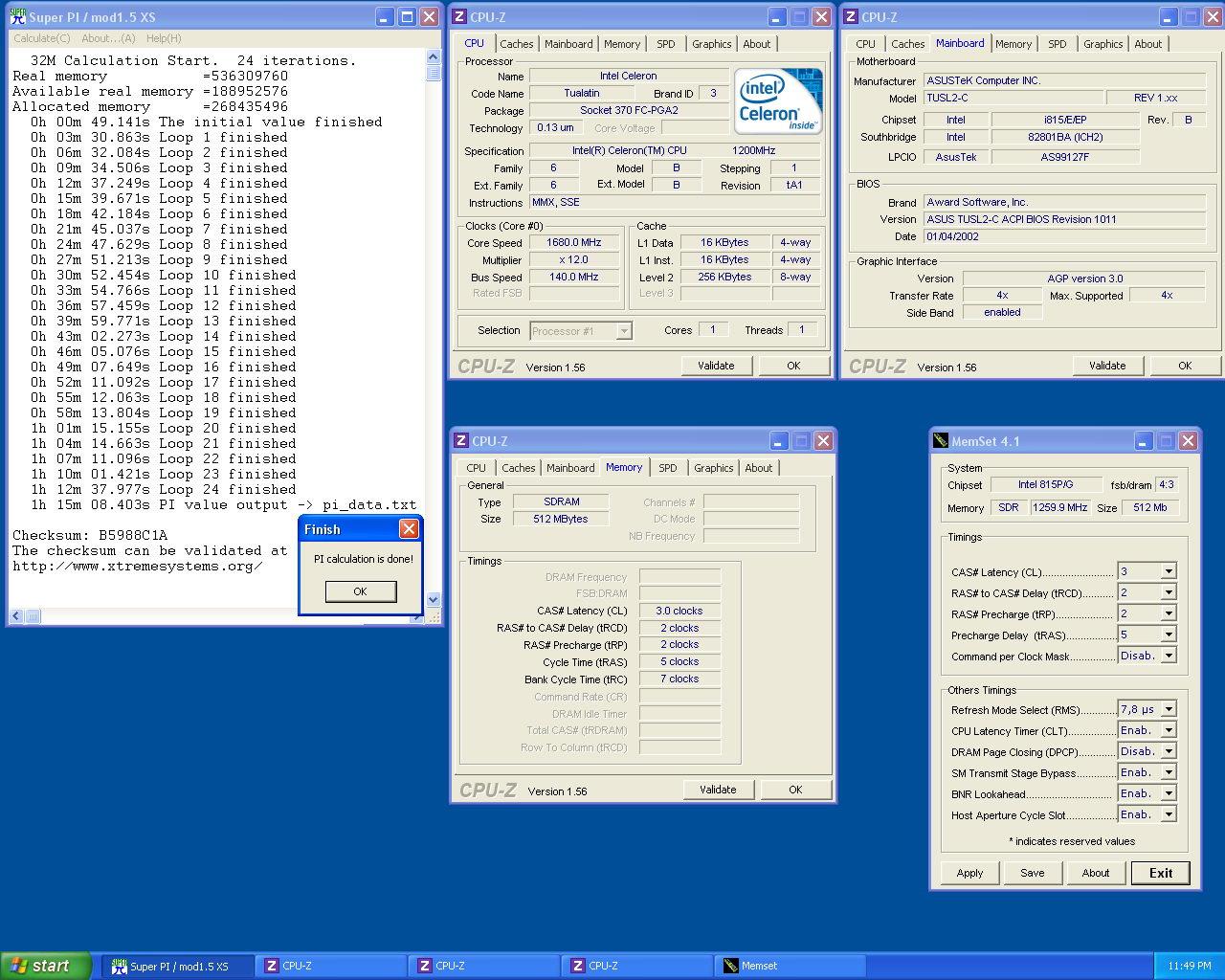Viewport: 1225px width, 980px height.
Task: Expand Precharge Delay (tRAS) dropdown
Action: pos(1169,635)
